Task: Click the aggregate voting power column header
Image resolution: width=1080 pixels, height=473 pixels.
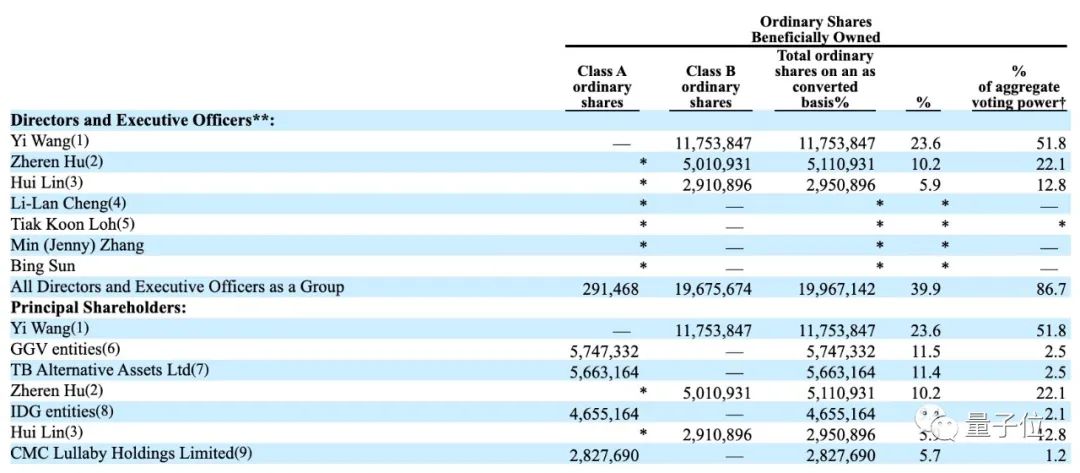Action: coord(1018,87)
